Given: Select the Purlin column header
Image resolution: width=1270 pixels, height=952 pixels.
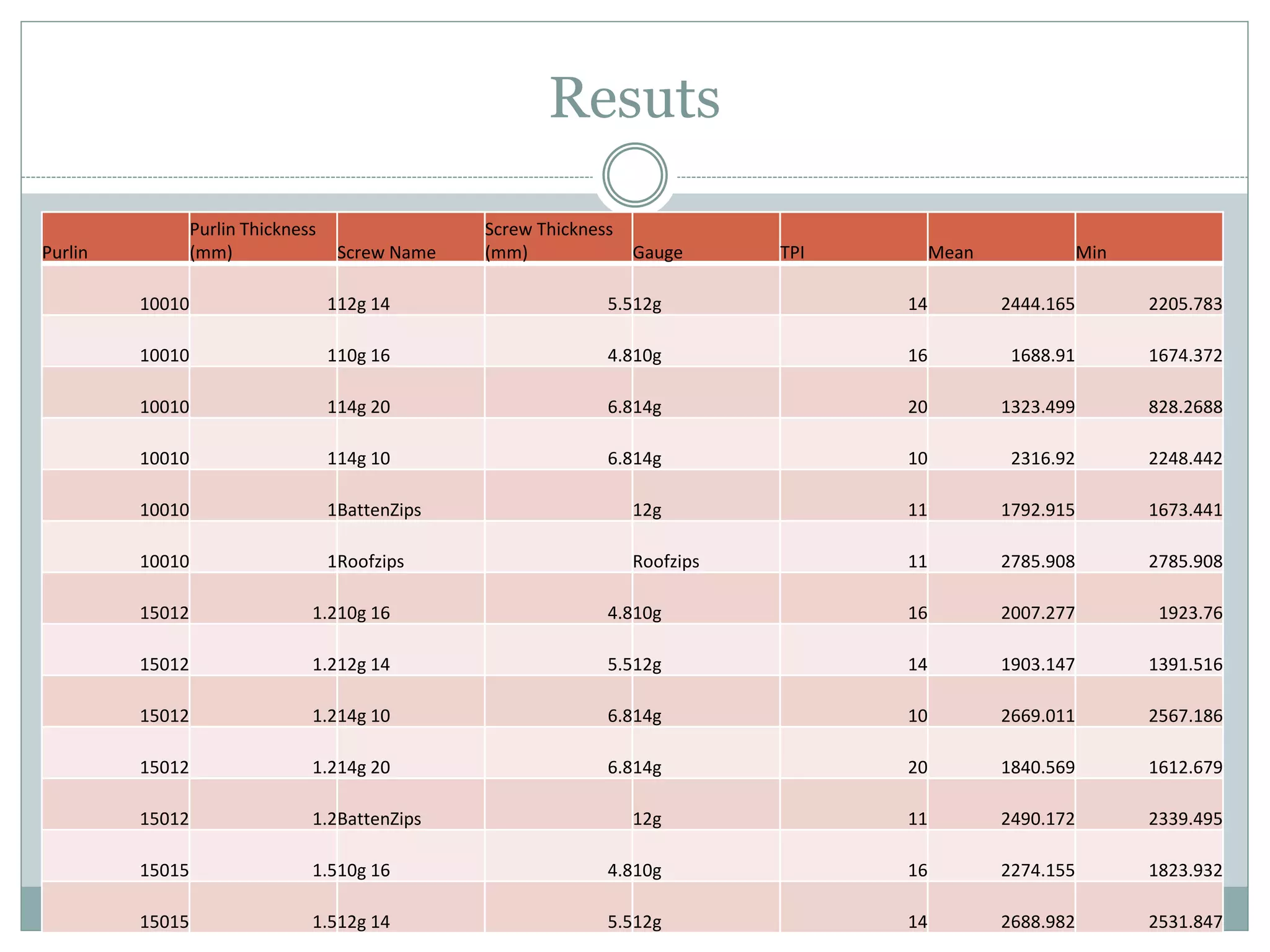Looking at the screenshot, I should (115, 237).
